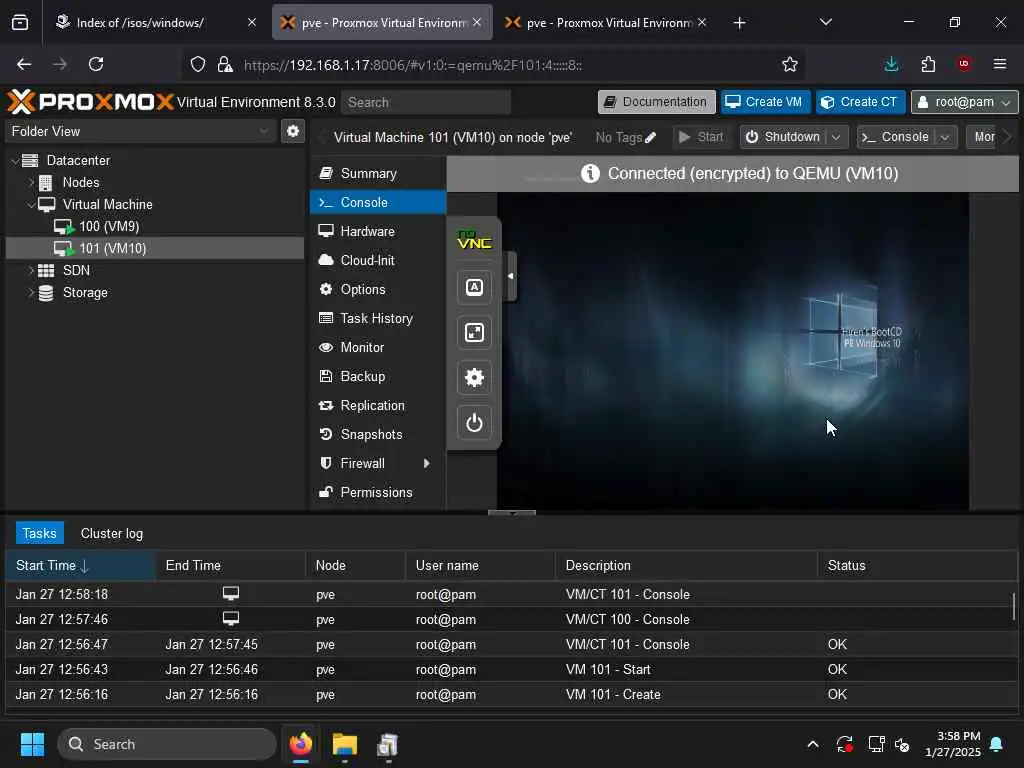The width and height of the screenshot is (1024, 768).
Task: Open the Task History menu item
Action: pos(378,319)
